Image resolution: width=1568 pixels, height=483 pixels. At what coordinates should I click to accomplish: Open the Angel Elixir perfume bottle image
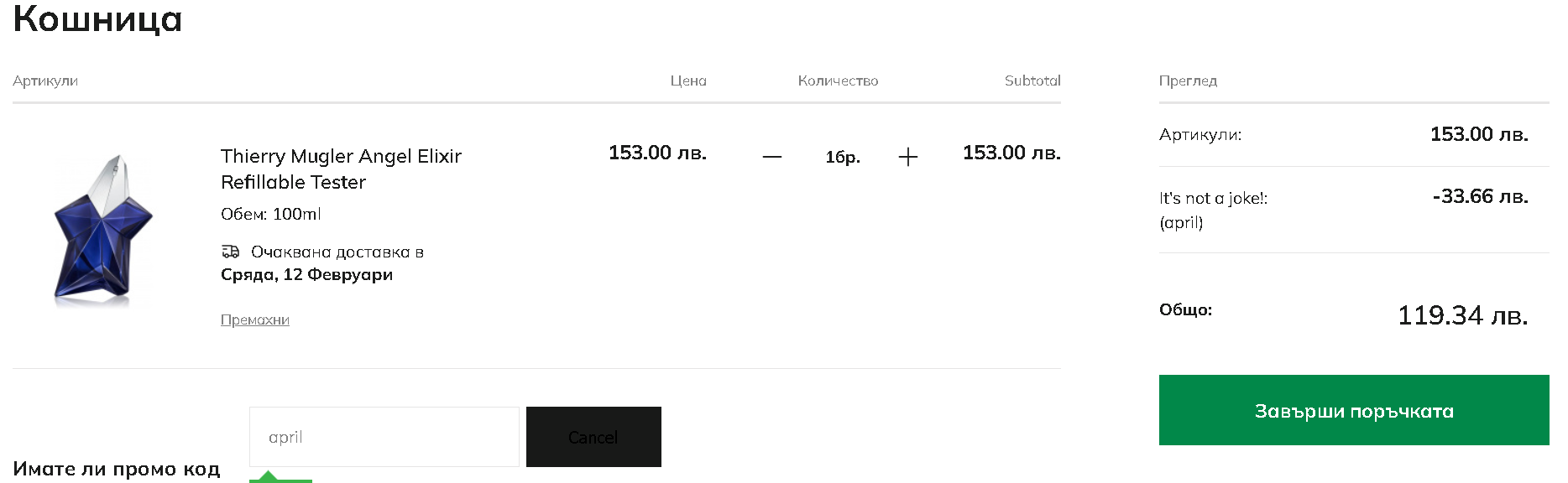click(x=104, y=228)
